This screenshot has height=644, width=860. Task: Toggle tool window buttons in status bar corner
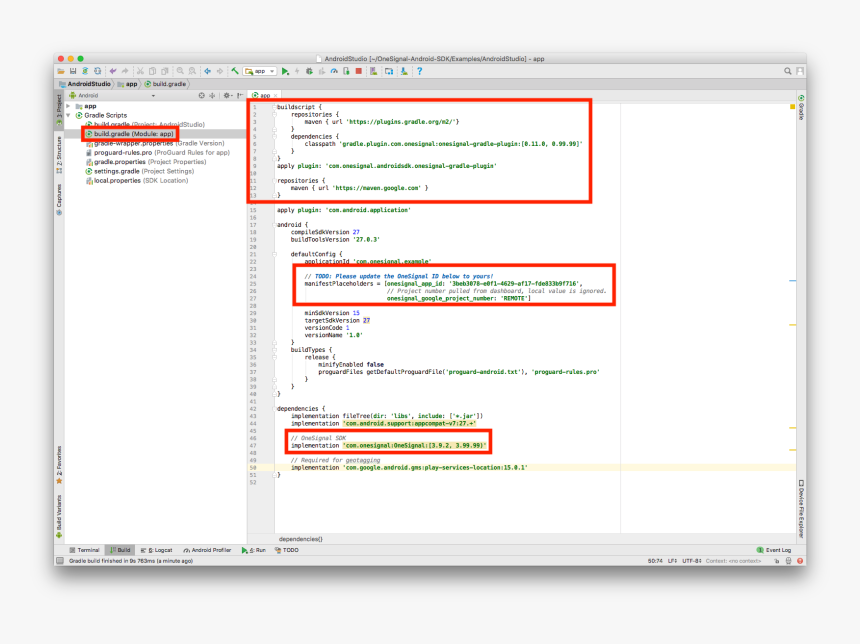(60, 561)
